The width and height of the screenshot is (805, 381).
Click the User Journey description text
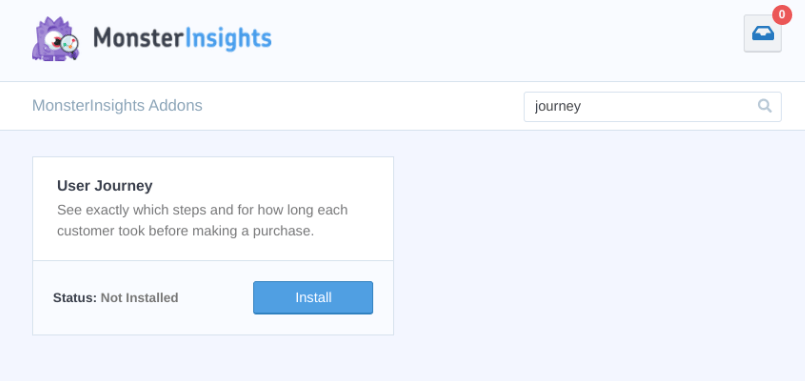pos(202,220)
